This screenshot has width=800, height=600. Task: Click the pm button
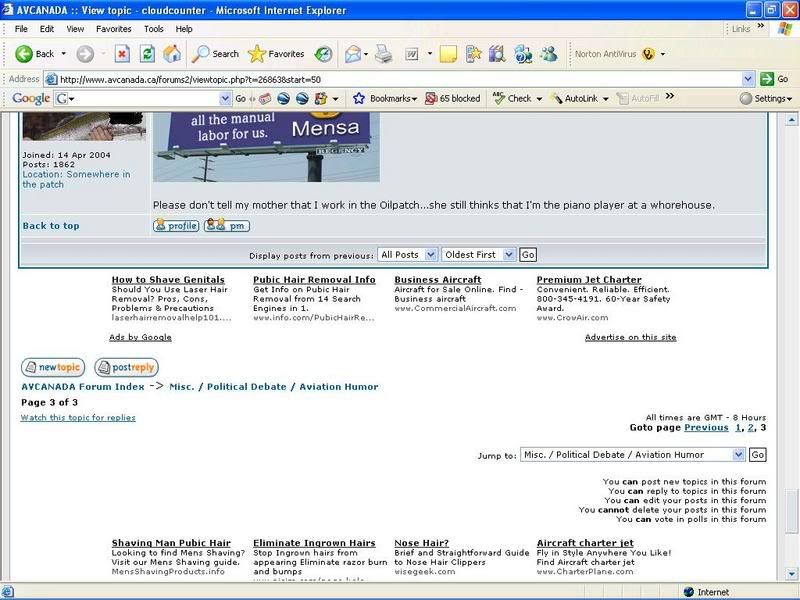(x=227, y=226)
